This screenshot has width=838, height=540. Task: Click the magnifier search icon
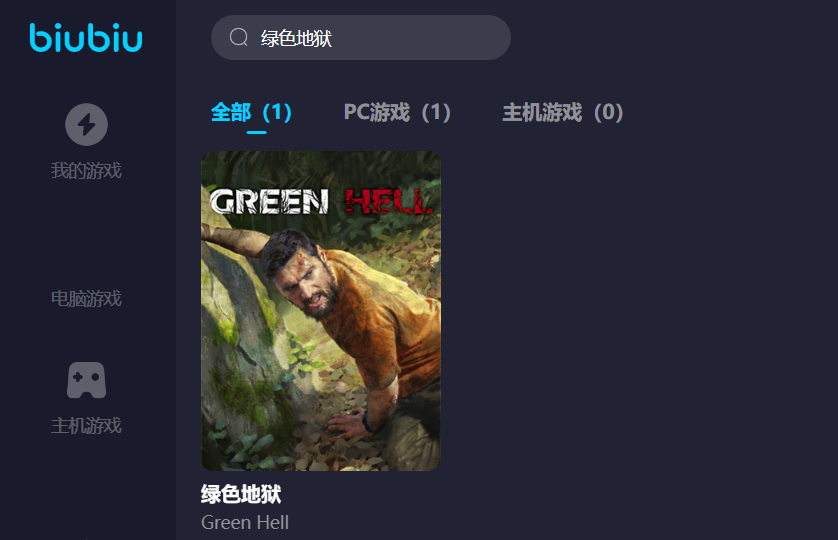point(238,37)
